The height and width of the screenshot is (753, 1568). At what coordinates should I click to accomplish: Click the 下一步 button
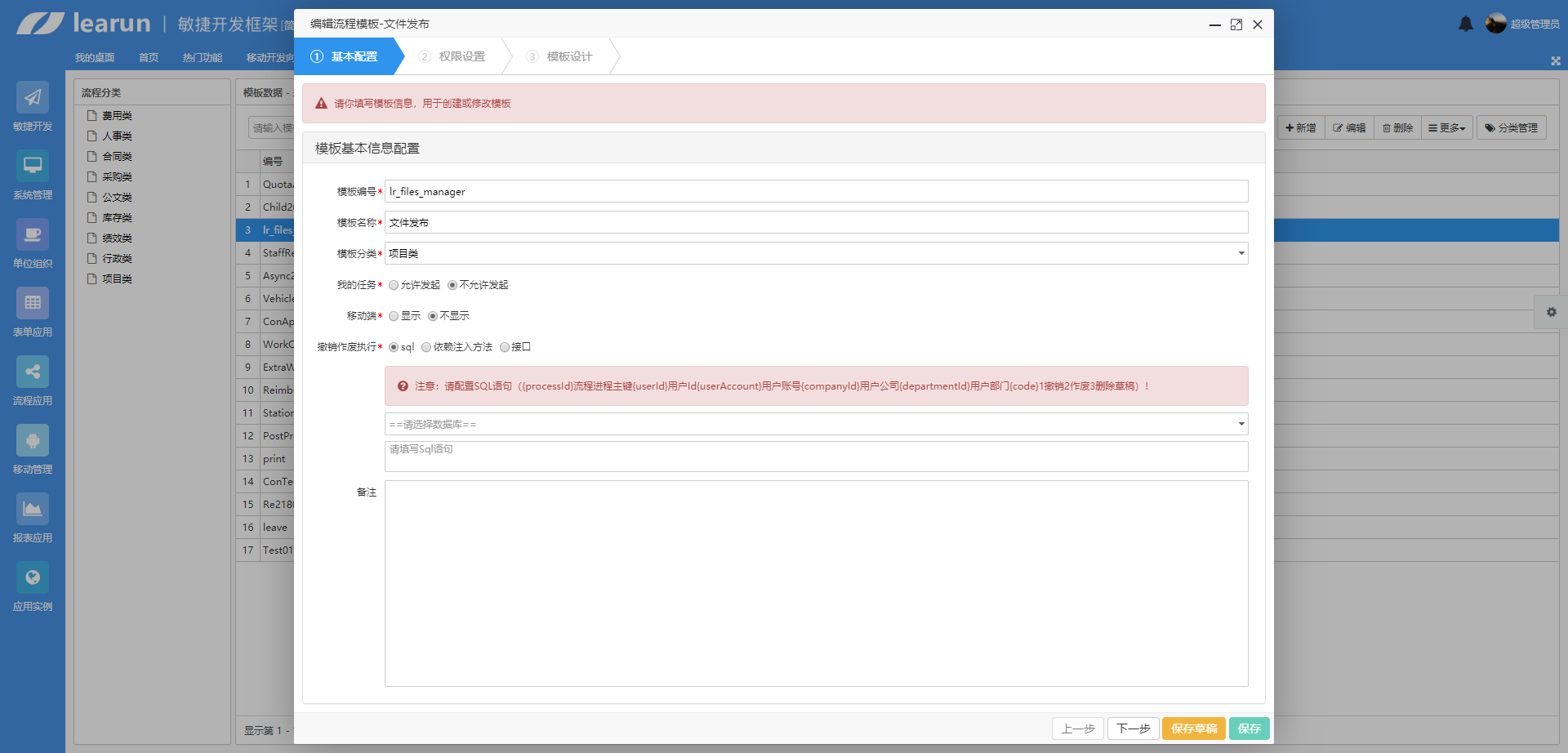[1133, 728]
